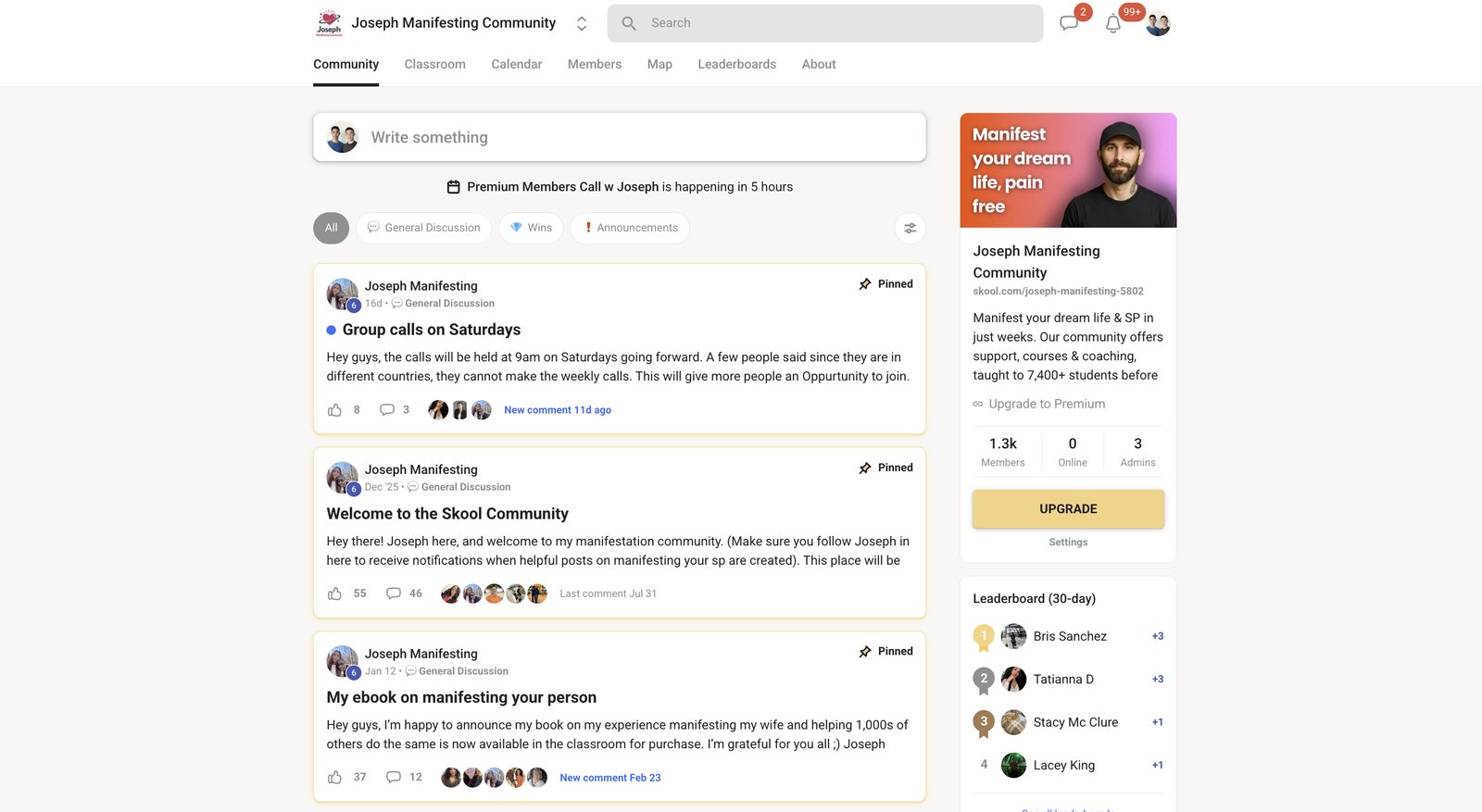Open Tatianna D on the leaderboard
The image size is (1482, 812).
pyautogui.click(x=1063, y=680)
